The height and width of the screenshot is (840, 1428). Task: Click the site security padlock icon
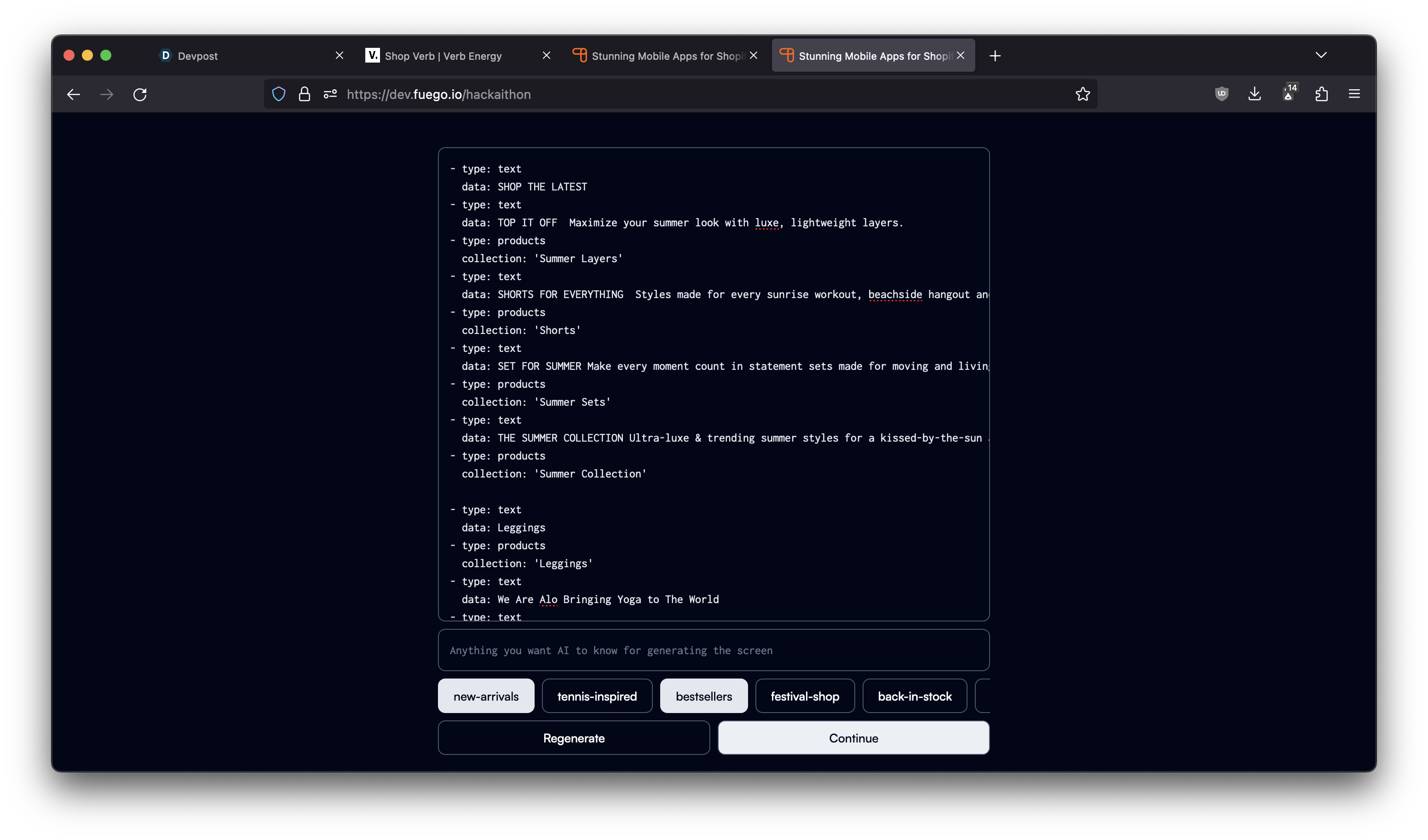tap(304, 94)
